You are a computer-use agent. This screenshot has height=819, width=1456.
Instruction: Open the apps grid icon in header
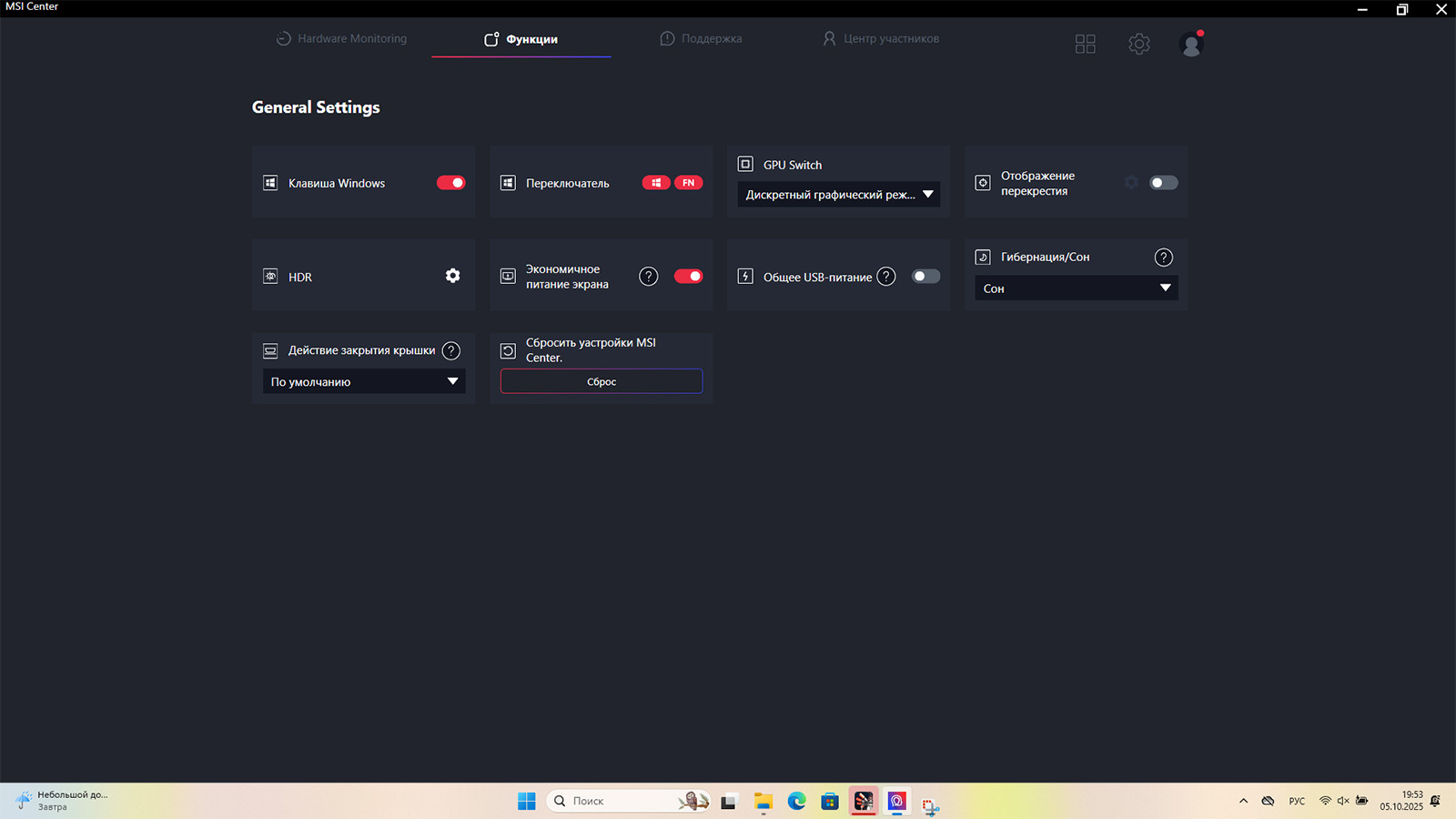coord(1085,44)
